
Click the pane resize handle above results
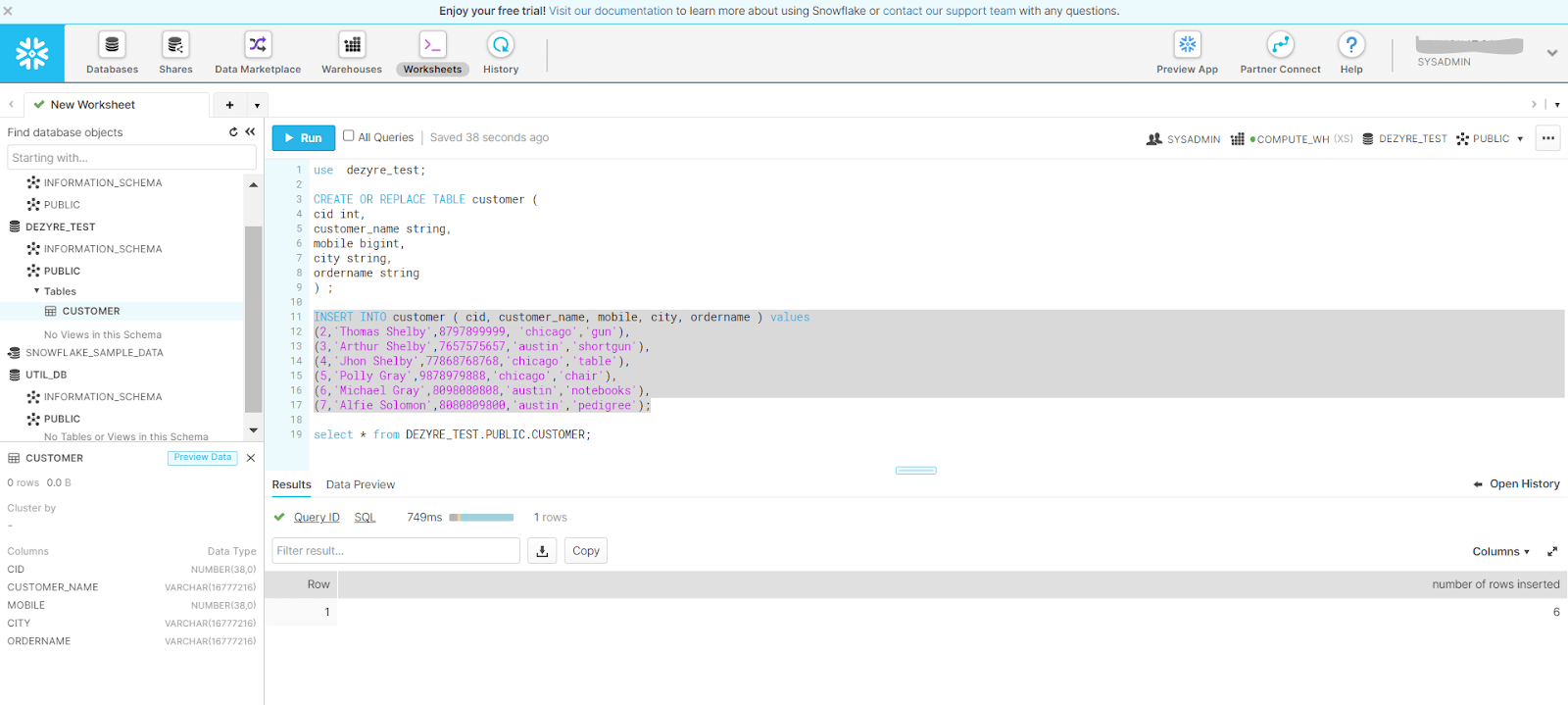[916, 471]
